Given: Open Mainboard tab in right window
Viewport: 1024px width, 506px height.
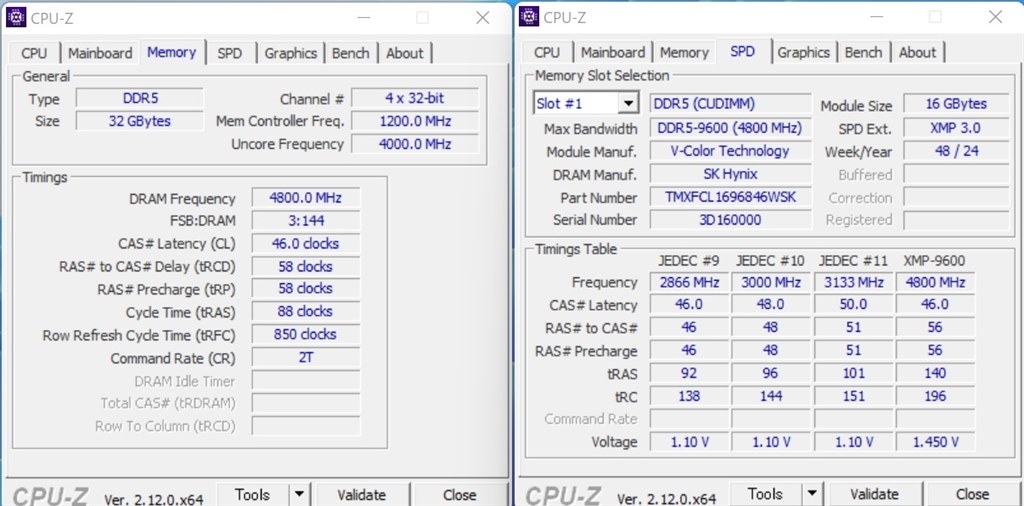Looking at the screenshot, I should click(x=613, y=52).
